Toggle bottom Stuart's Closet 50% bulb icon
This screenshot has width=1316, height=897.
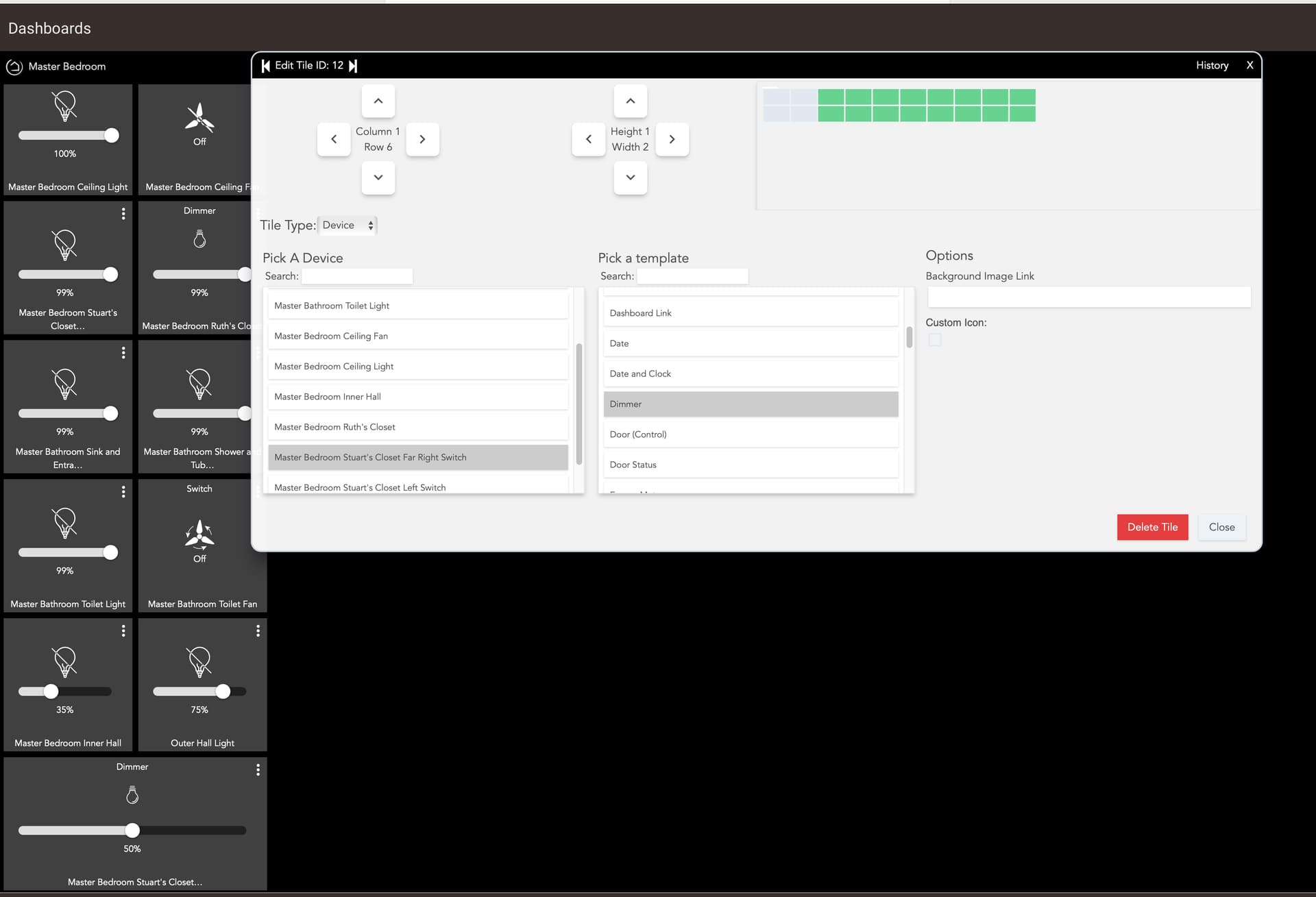(132, 796)
